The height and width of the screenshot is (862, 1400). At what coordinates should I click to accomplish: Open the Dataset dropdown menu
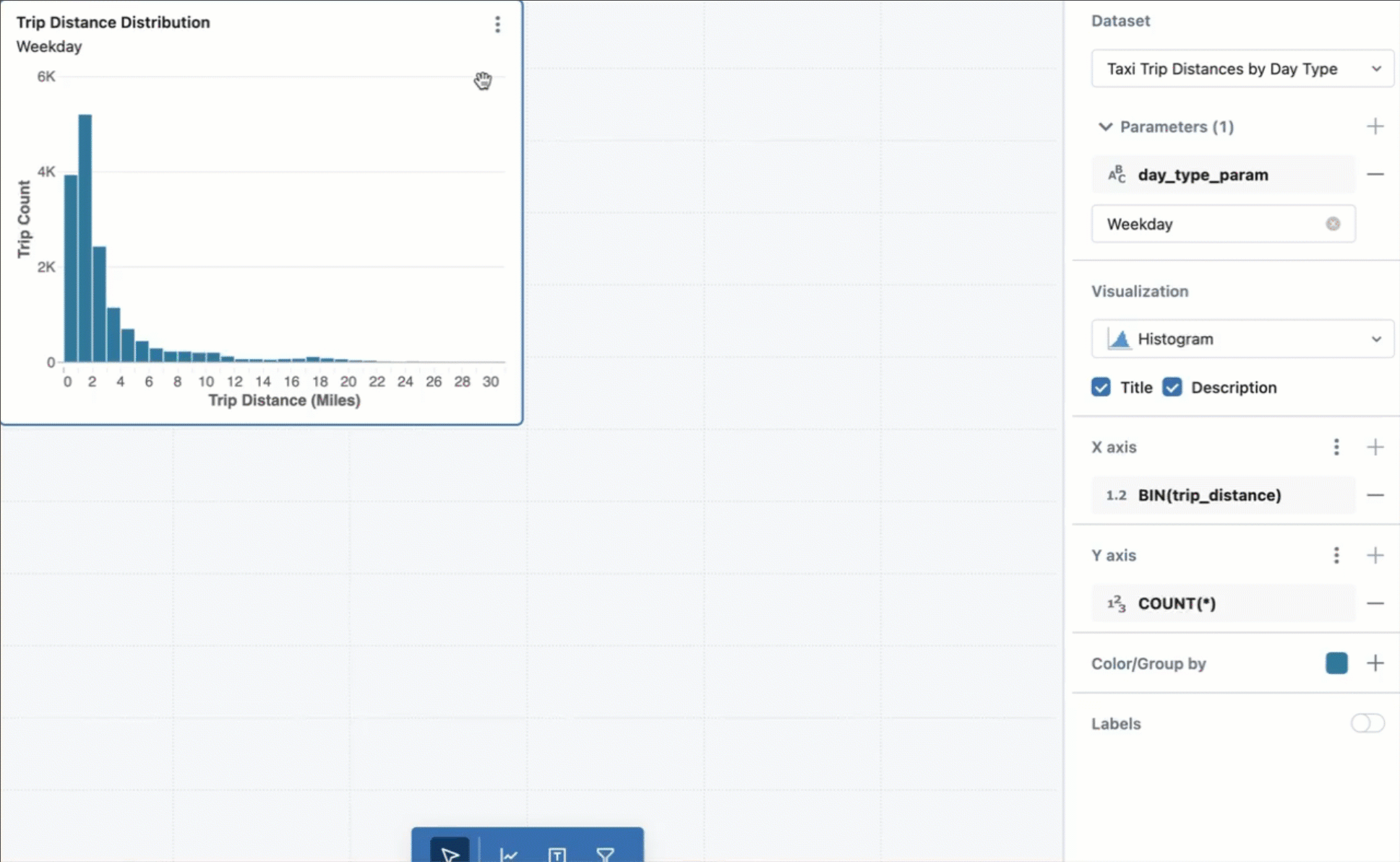(1242, 68)
